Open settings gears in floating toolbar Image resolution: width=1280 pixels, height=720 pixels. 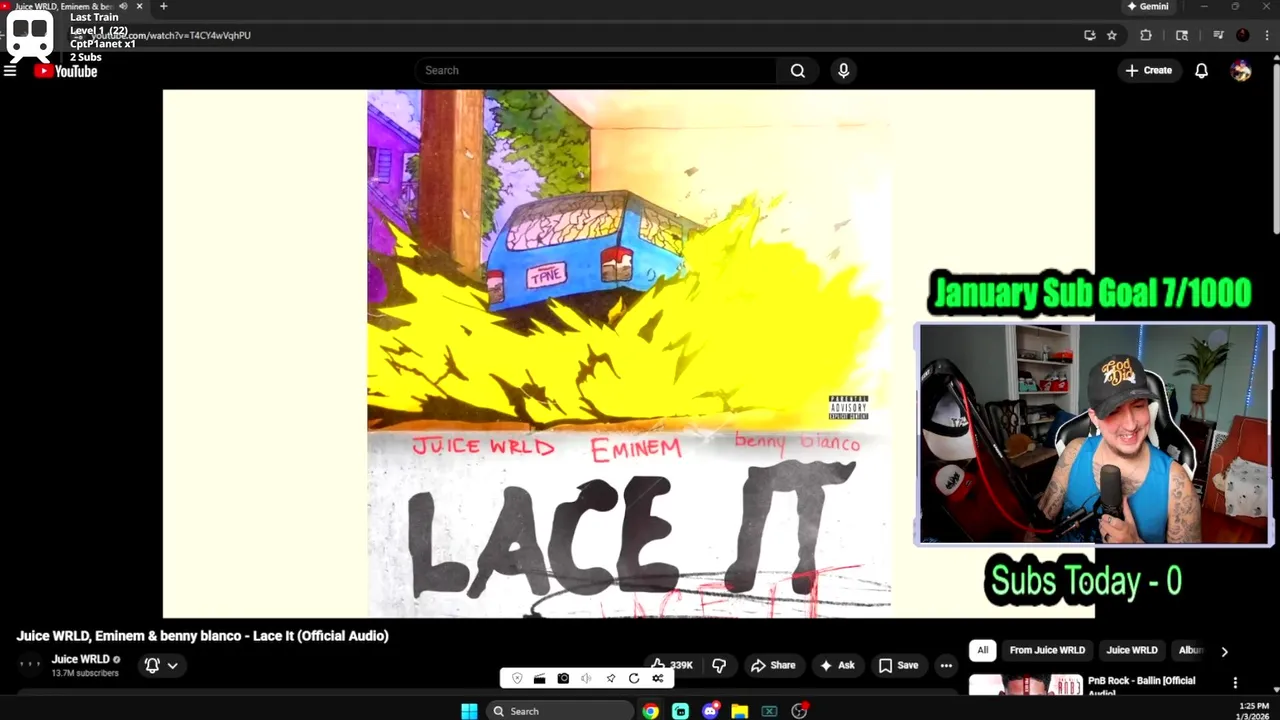tap(658, 678)
